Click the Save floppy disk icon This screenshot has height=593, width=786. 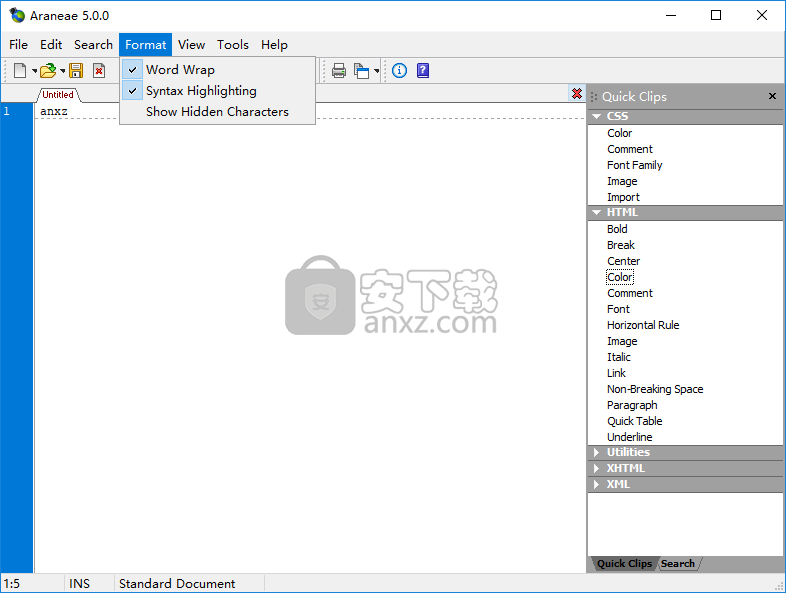point(76,71)
